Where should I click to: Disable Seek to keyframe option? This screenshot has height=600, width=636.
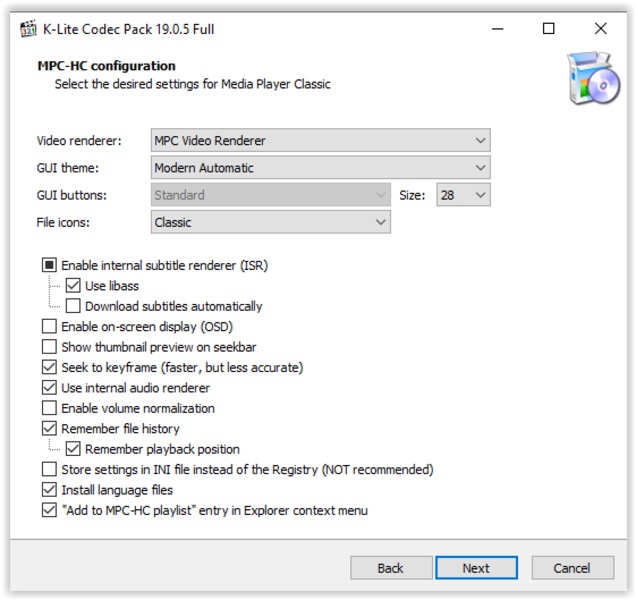click(49, 367)
